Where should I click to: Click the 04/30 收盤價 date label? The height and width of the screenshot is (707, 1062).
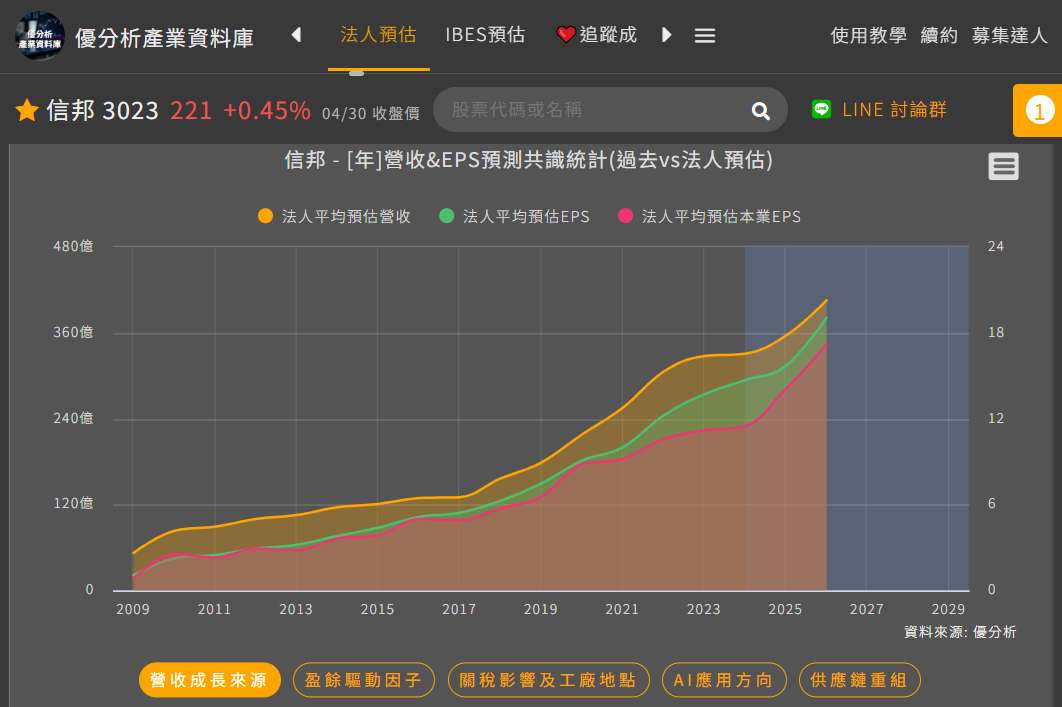[x=371, y=113]
